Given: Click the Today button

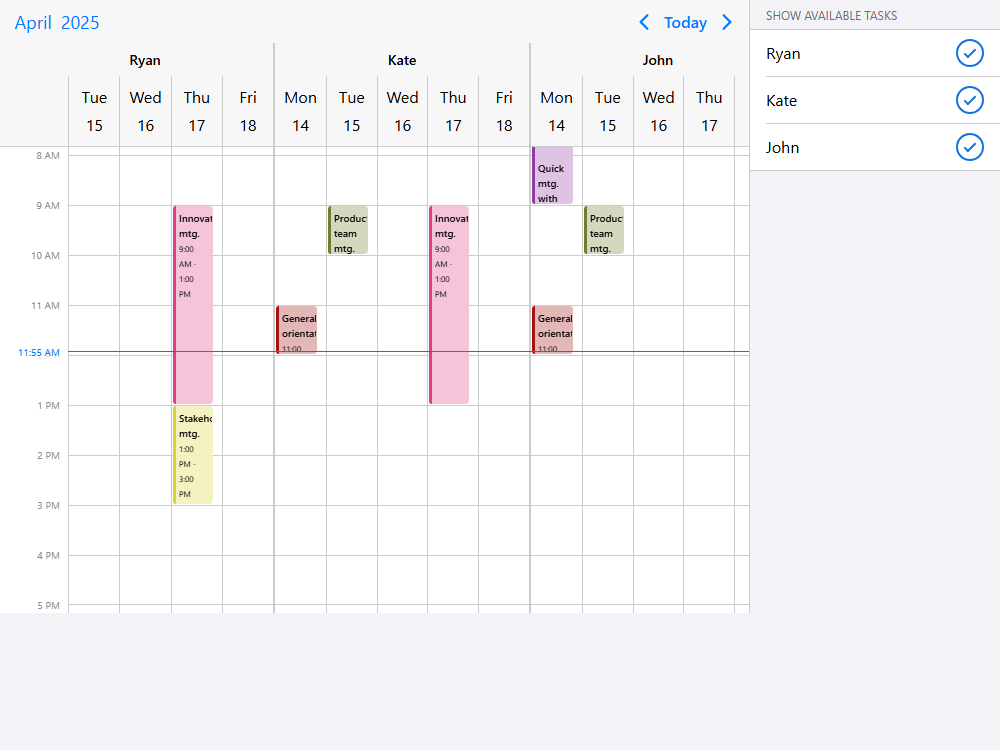Looking at the screenshot, I should (686, 23).
